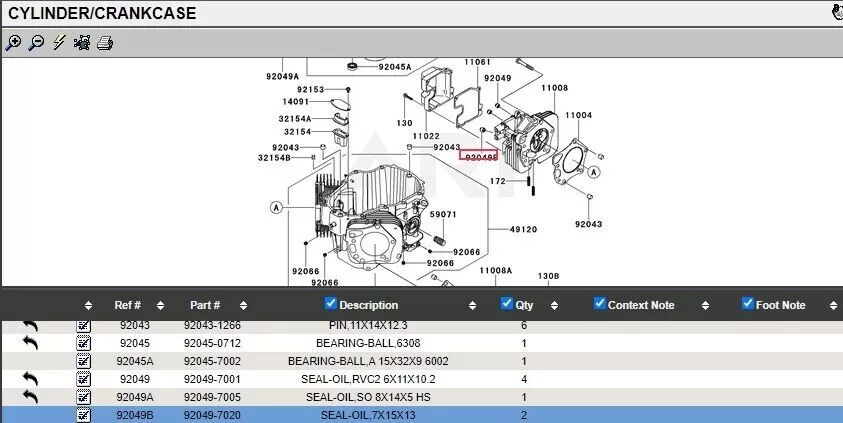Disable the Context Note column checkbox
Screen dimensions: 843x423
(x=599, y=304)
